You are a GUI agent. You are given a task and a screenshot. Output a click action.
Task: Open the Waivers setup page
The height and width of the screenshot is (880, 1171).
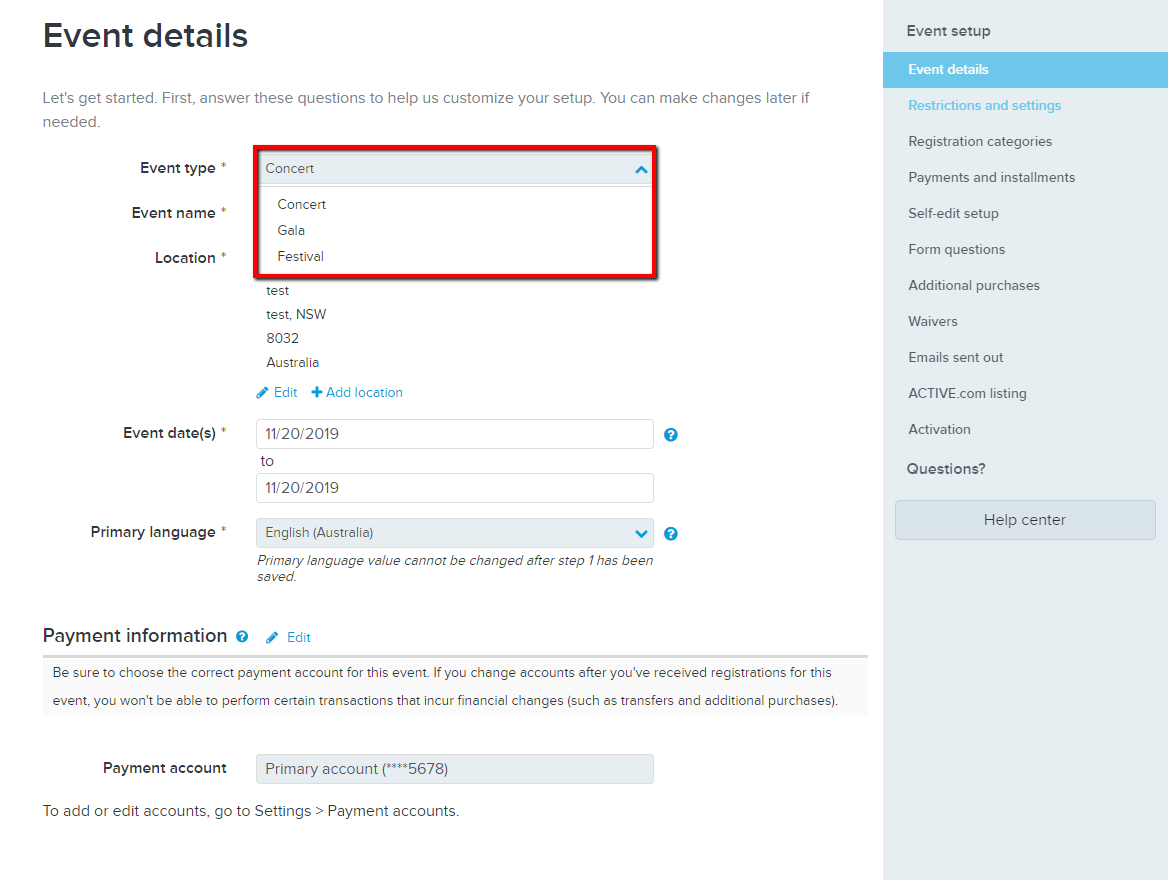tap(933, 321)
